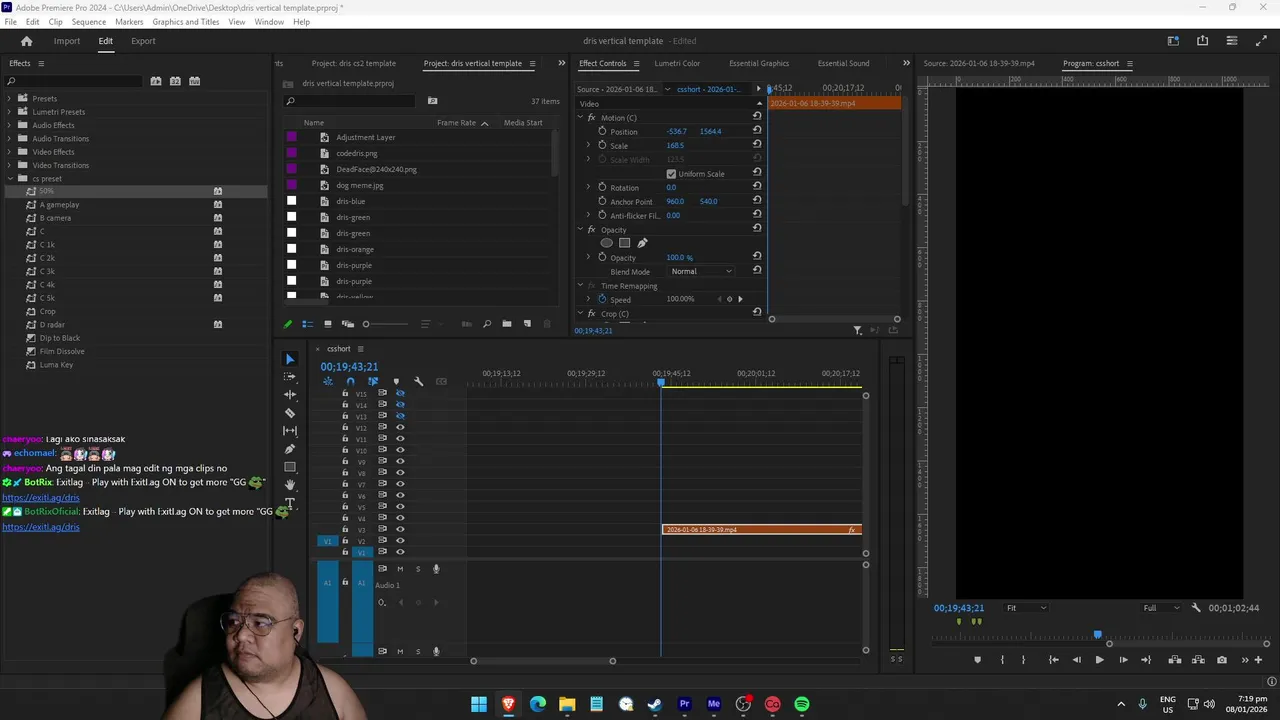Open the File menu
This screenshot has width=1280, height=720.
click(10, 21)
